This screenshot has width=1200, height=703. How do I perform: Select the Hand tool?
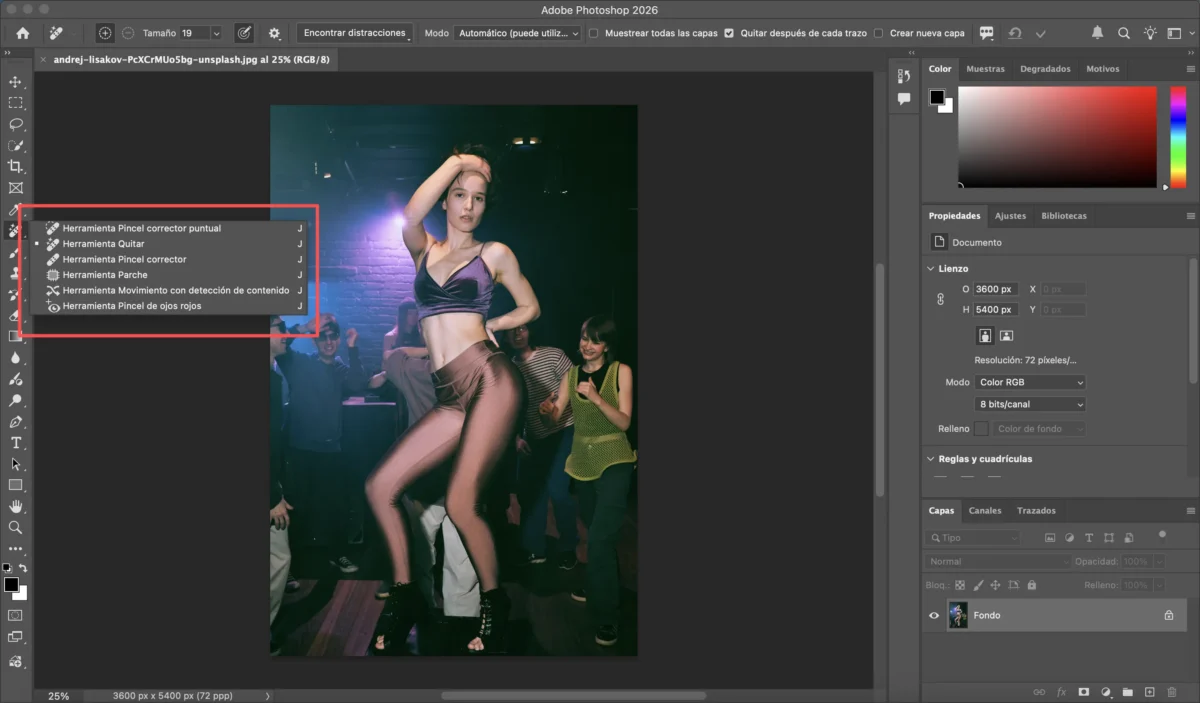coord(15,506)
